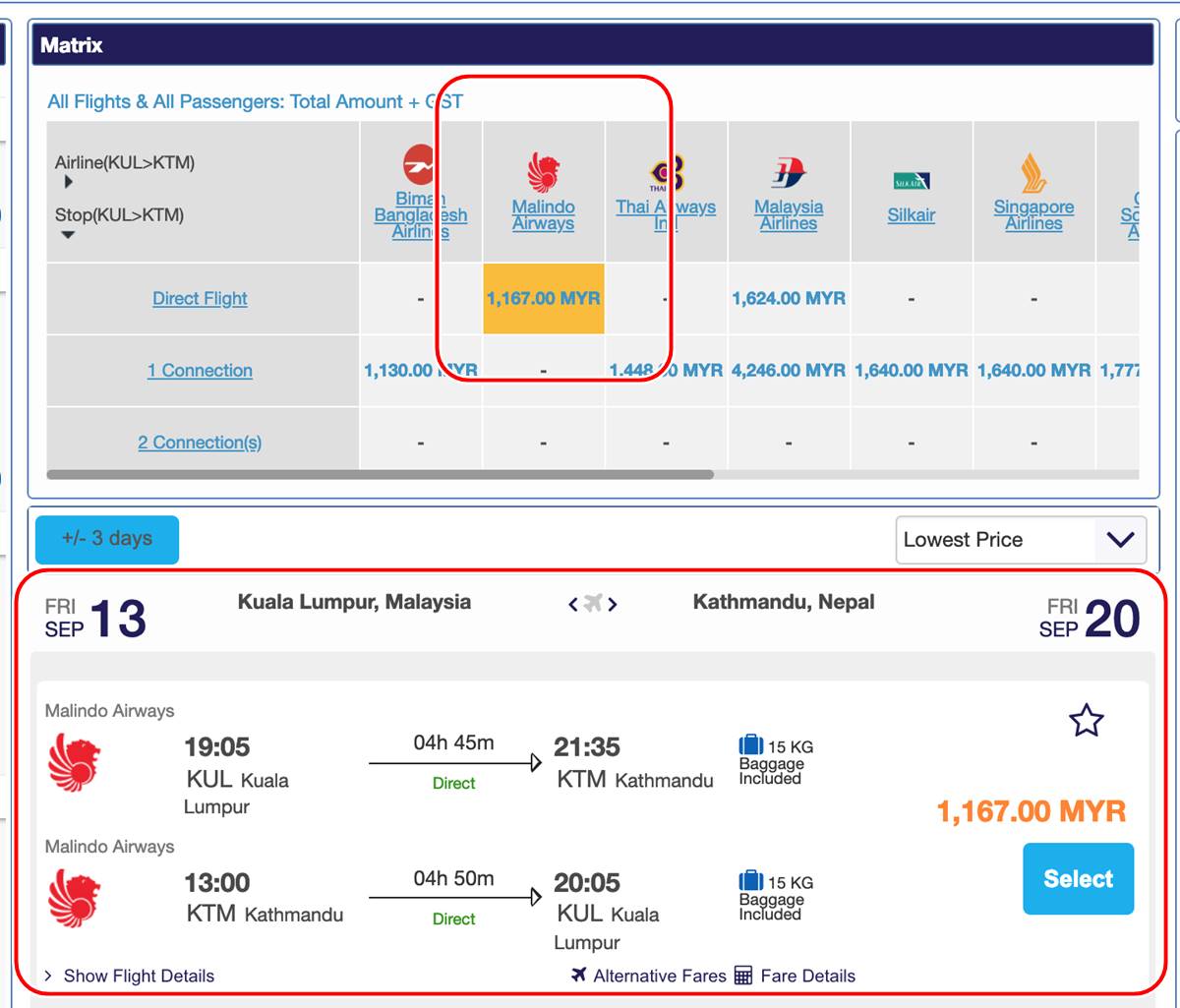Click the 04h 45m flight duration
1180x1008 pixels.
pyautogui.click(x=453, y=742)
